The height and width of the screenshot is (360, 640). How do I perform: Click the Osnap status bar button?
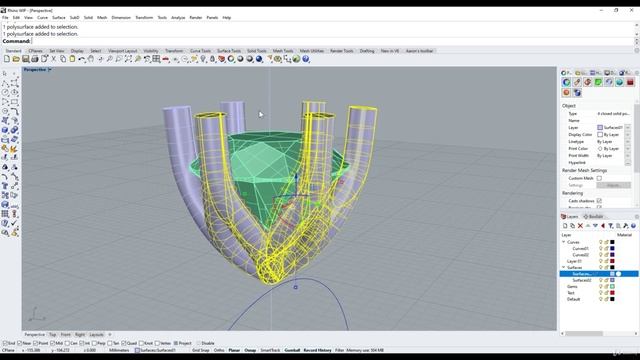(250, 350)
